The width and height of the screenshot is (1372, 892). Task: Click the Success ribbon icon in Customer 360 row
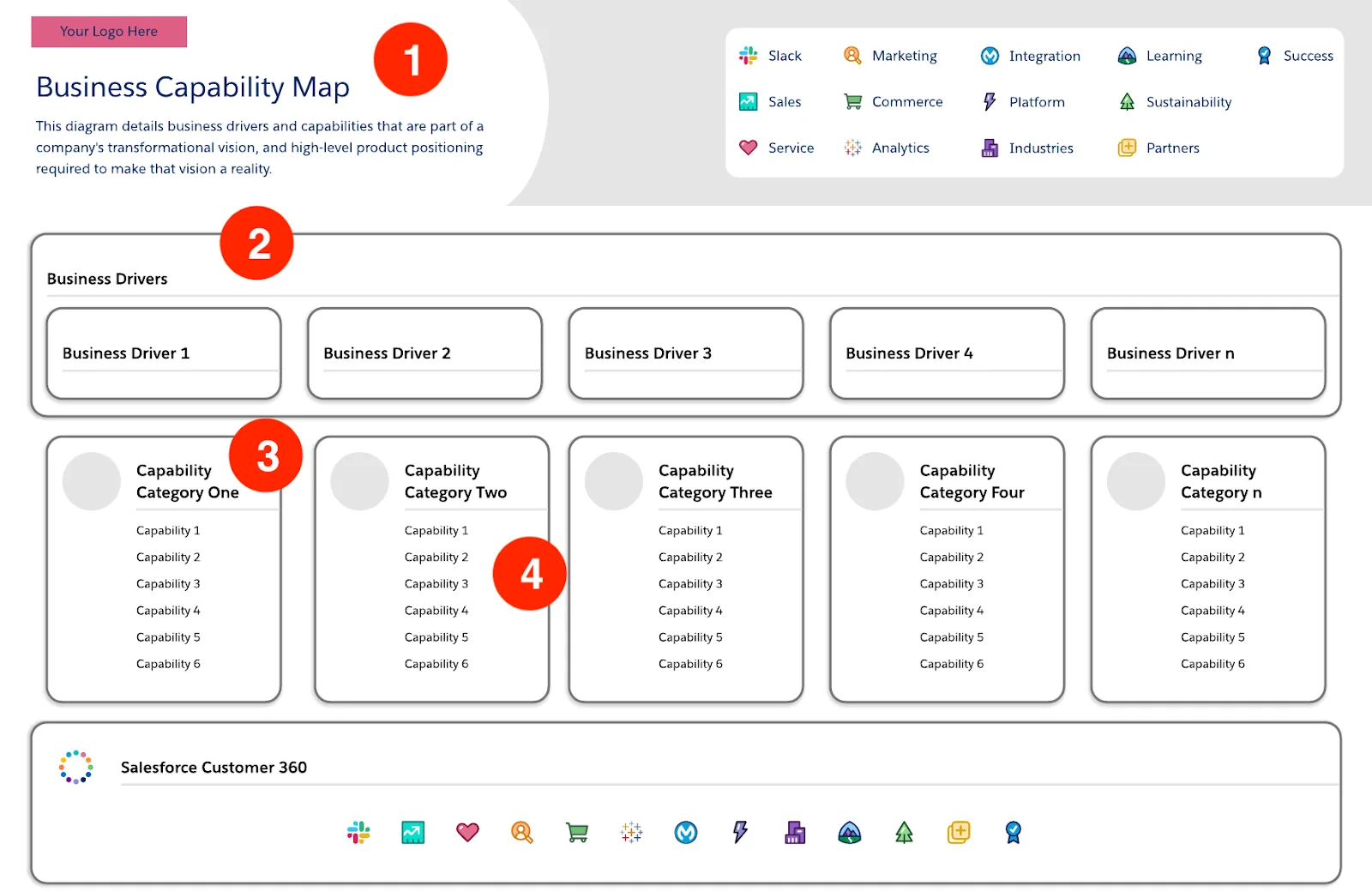coord(1014,832)
